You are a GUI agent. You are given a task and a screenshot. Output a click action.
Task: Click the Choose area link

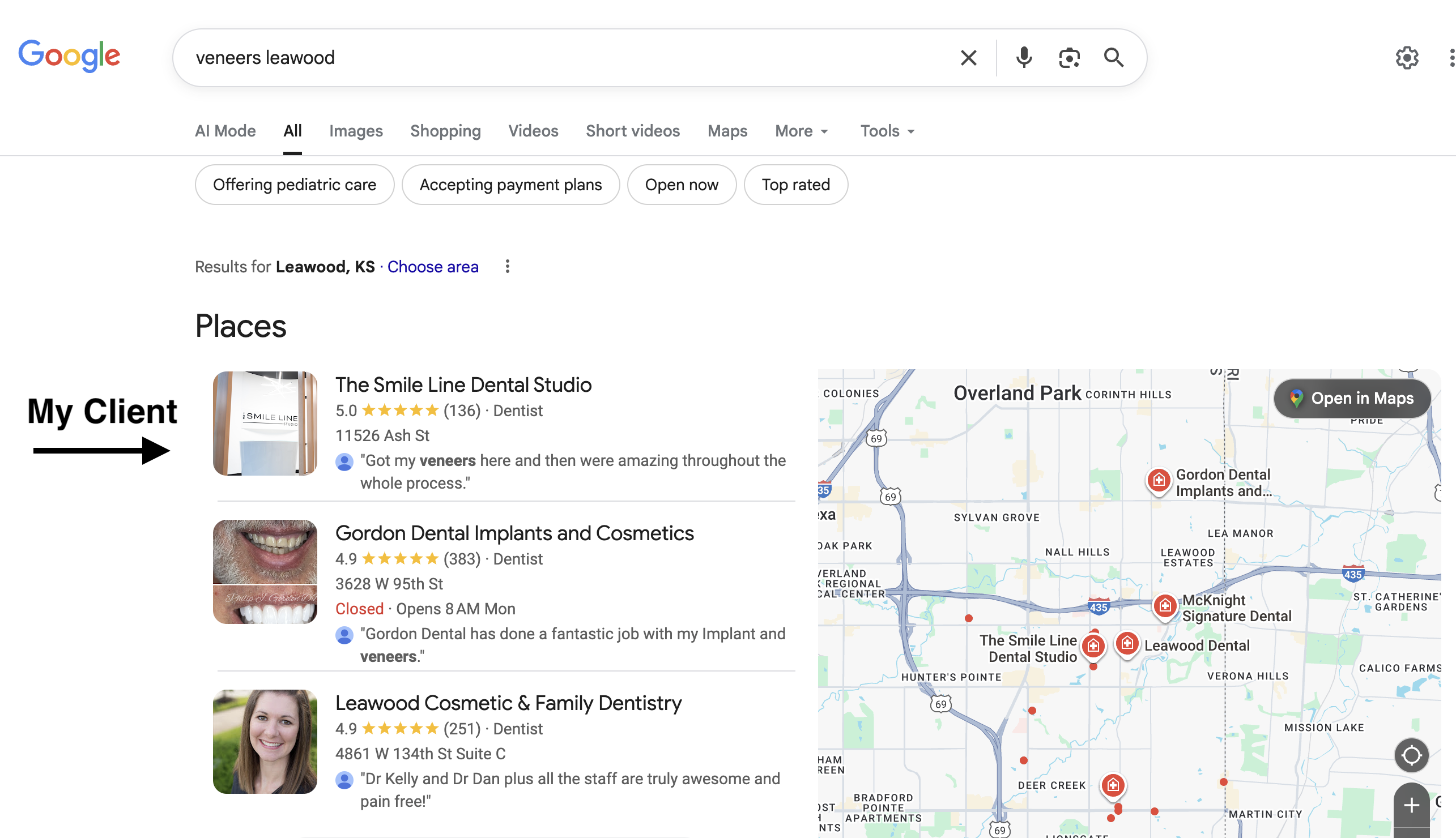click(x=432, y=267)
